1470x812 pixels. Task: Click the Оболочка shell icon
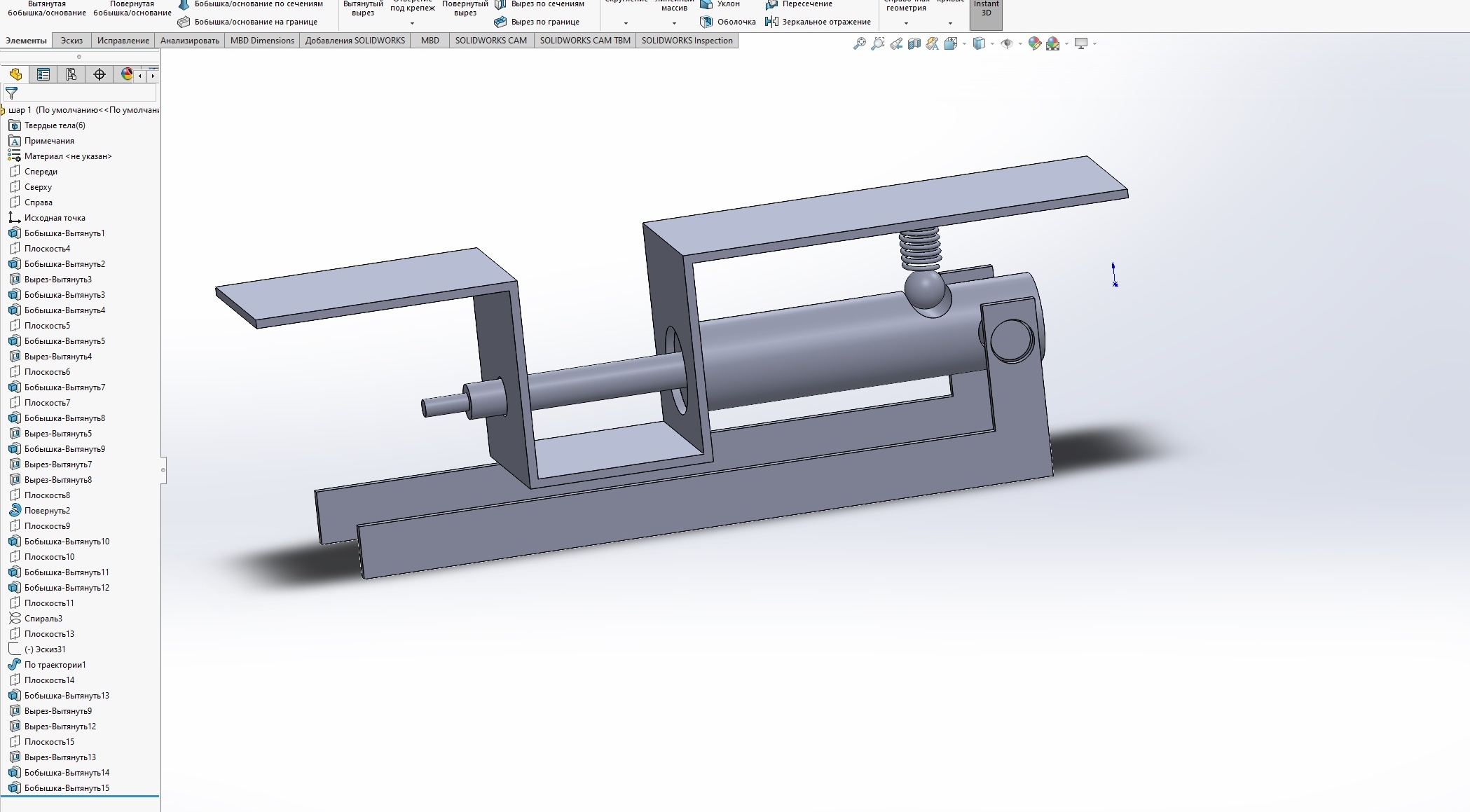click(706, 22)
